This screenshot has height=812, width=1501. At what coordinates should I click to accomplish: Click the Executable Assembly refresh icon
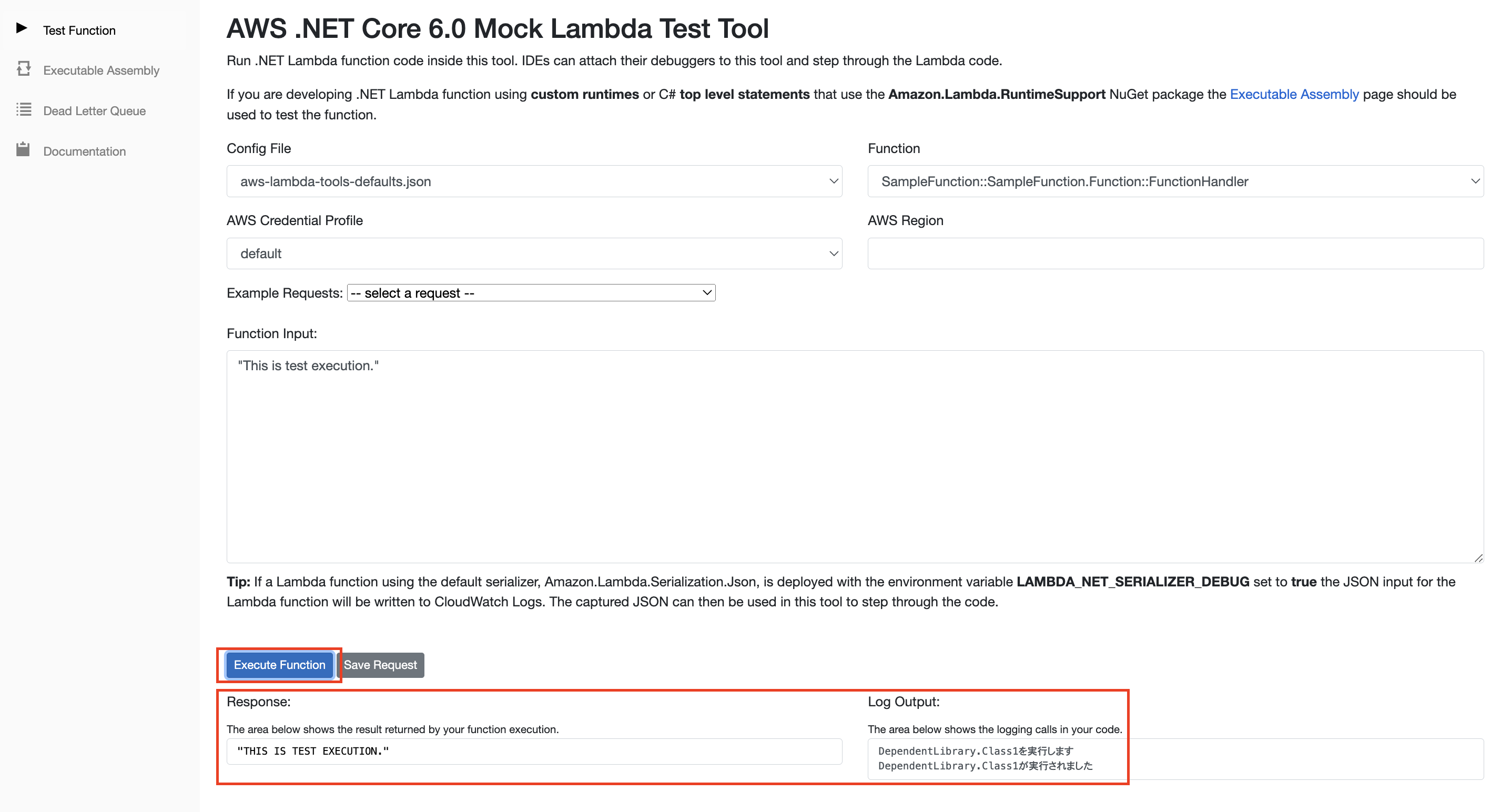(23, 69)
